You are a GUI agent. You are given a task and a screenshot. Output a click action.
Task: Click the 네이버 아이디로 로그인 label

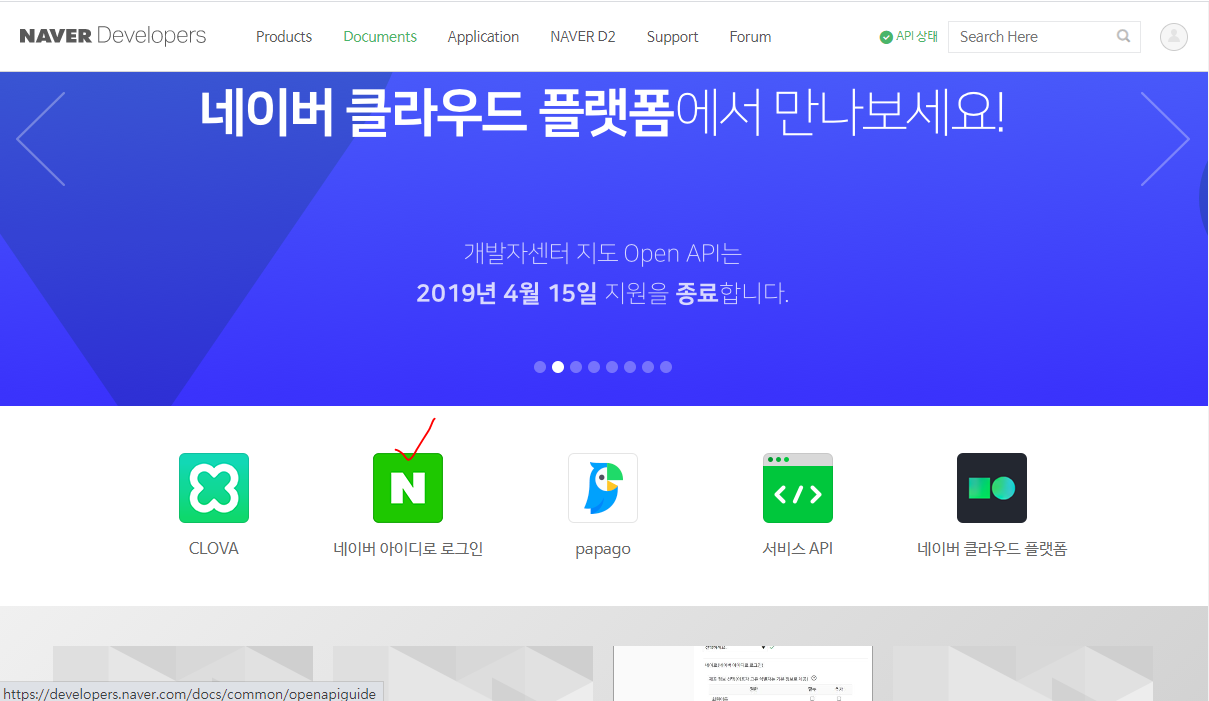(x=408, y=549)
